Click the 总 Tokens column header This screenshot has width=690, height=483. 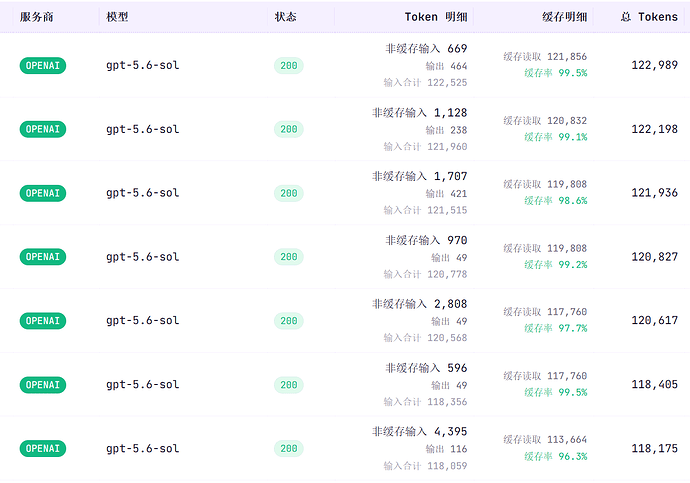coord(649,17)
